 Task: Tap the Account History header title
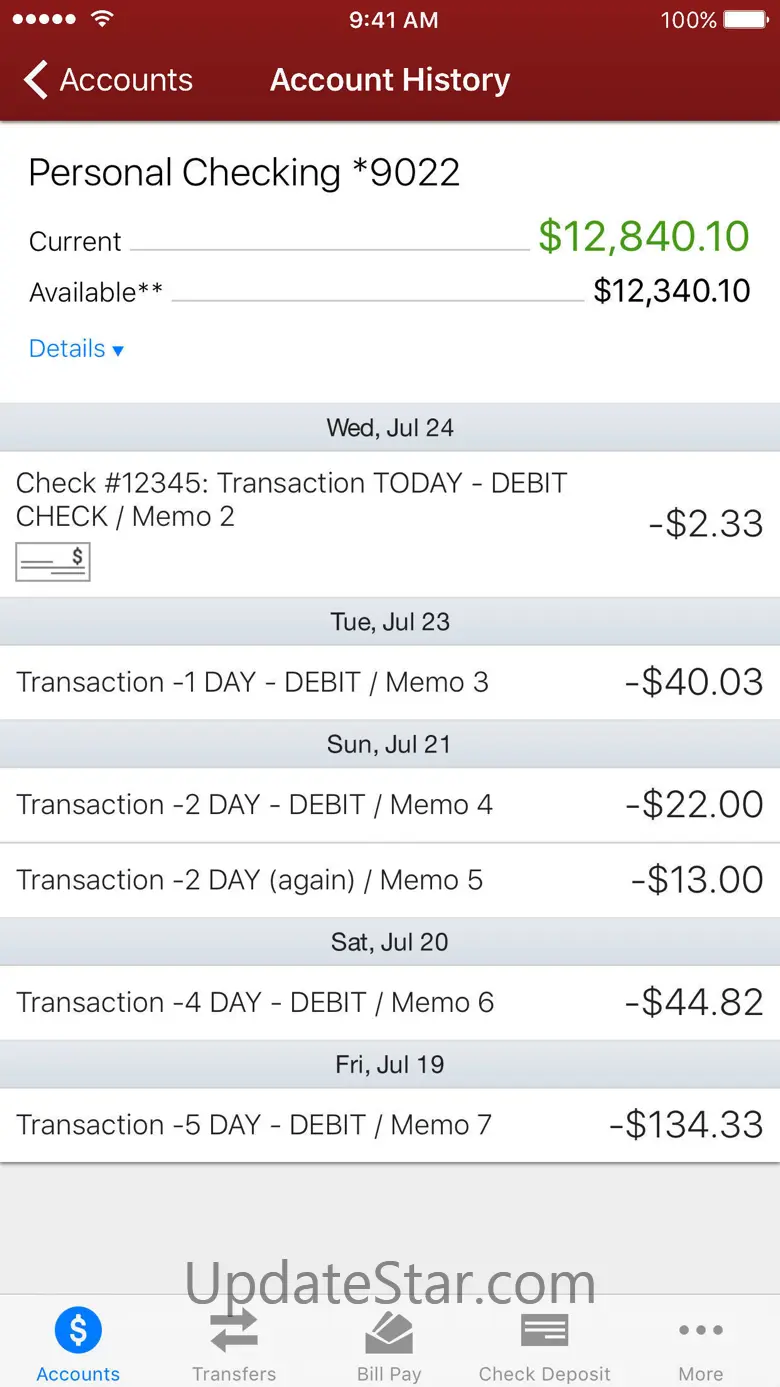coord(390,80)
